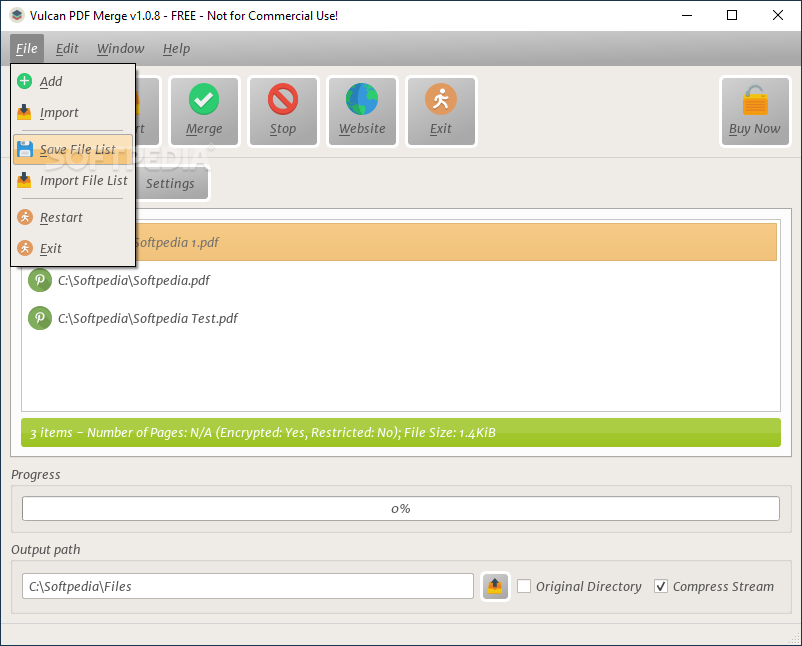Choose Restart from the File menu
The image size is (802, 646).
pyautogui.click(x=73, y=217)
